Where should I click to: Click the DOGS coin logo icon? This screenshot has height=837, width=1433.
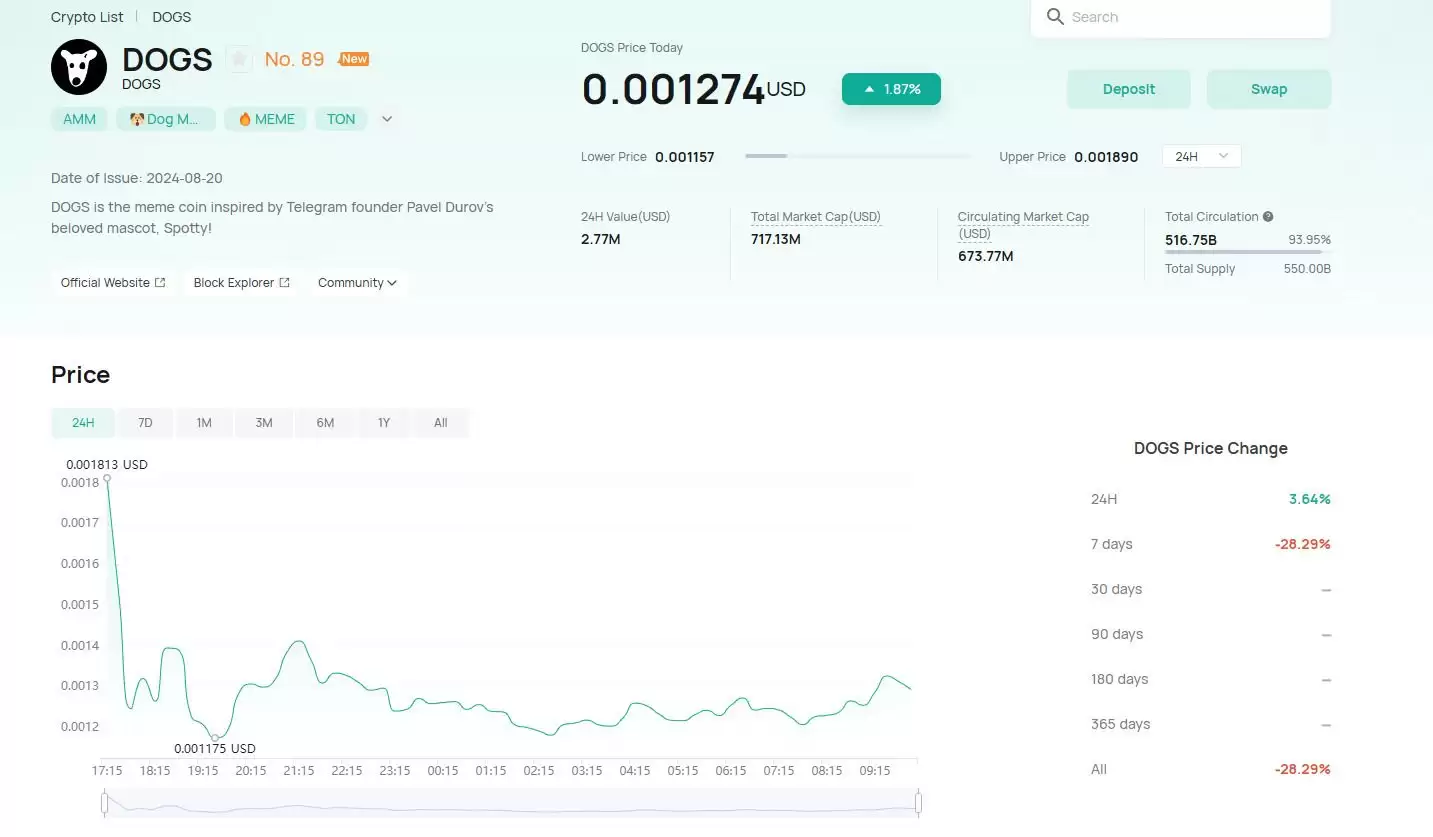click(79, 67)
